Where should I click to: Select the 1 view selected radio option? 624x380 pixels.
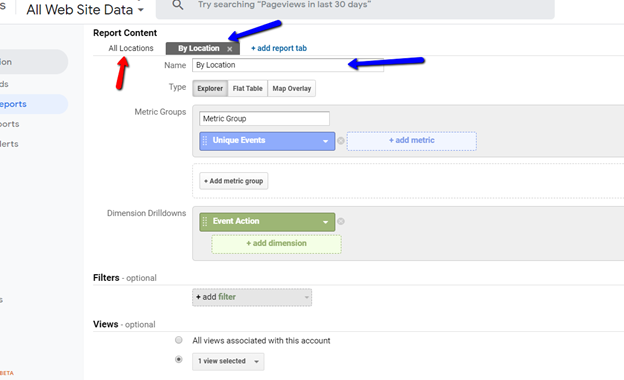[179, 359]
